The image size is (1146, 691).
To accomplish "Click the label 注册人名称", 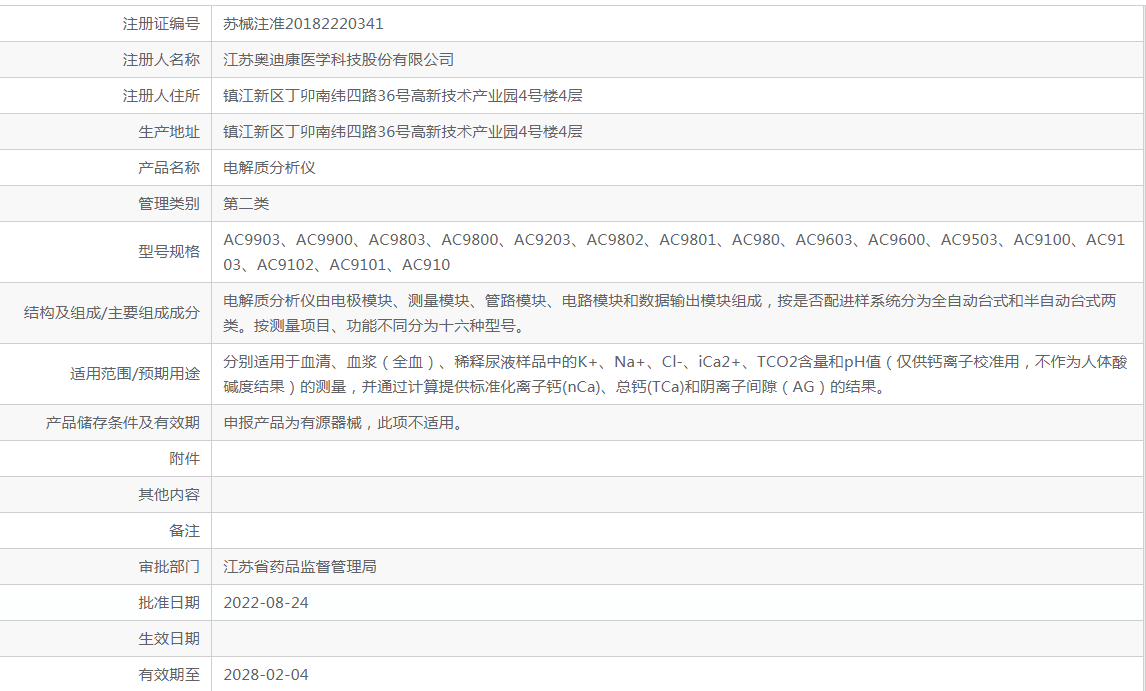I will [161, 59].
